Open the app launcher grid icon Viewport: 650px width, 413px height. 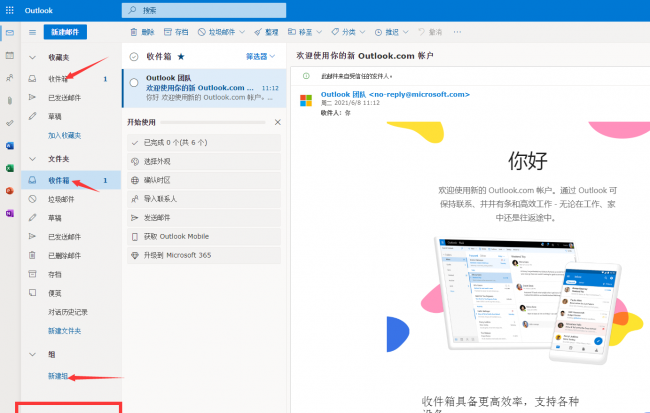10,10
